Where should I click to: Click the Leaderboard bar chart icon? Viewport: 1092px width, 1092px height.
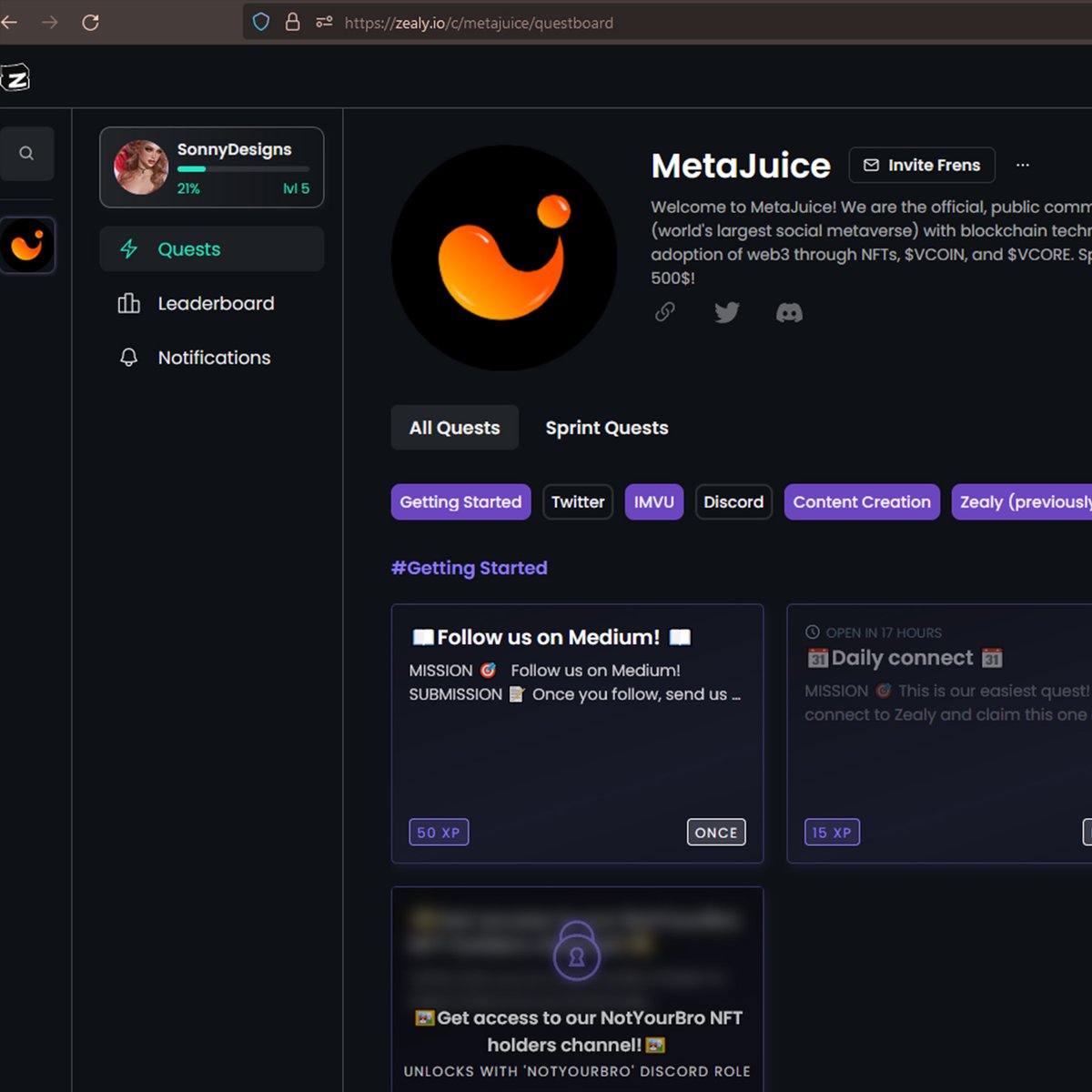(x=129, y=303)
